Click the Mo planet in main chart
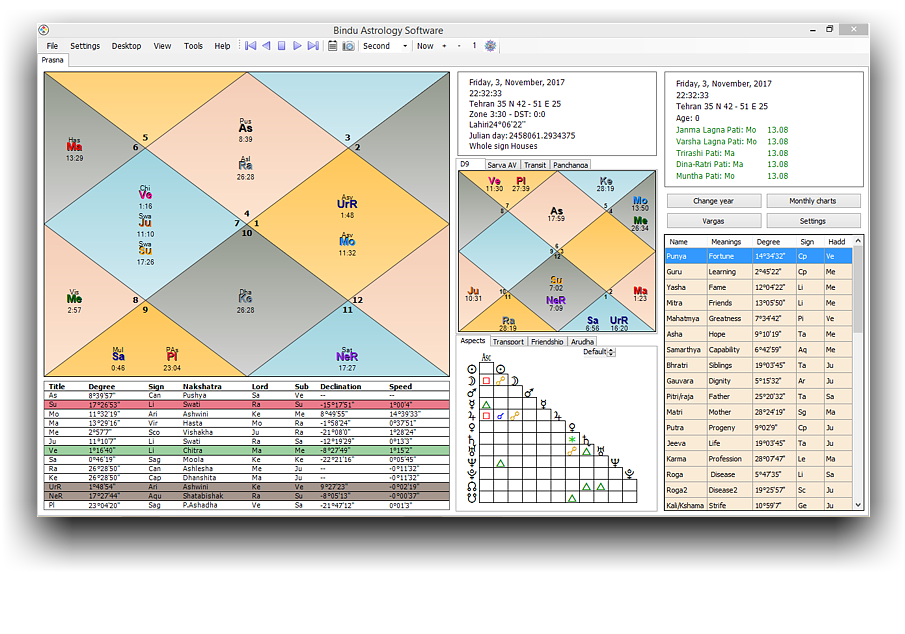Viewport: 905px width, 634px height. pos(347,241)
